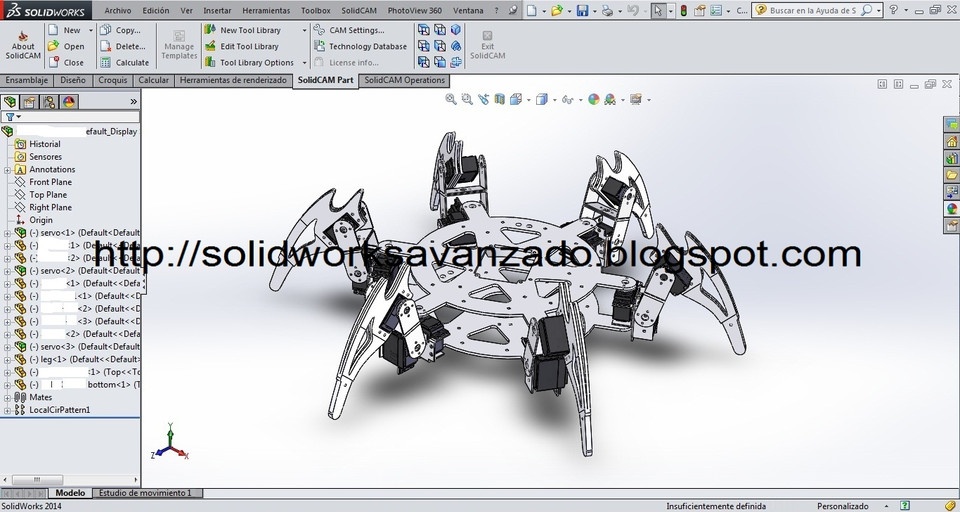Open the Save icon dropdown arrow
The image size is (960, 512).
(594, 10)
